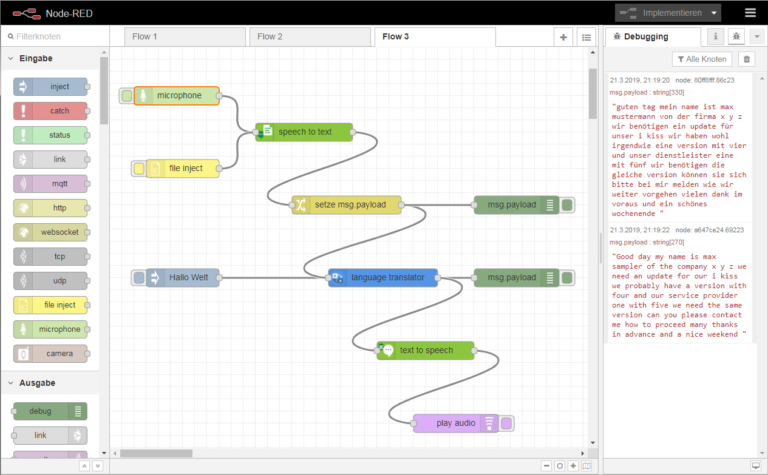The height and width of the screenshot is (475, 768).
Task: Click the English debug message starting "Good day"
Action: (679, 295)
